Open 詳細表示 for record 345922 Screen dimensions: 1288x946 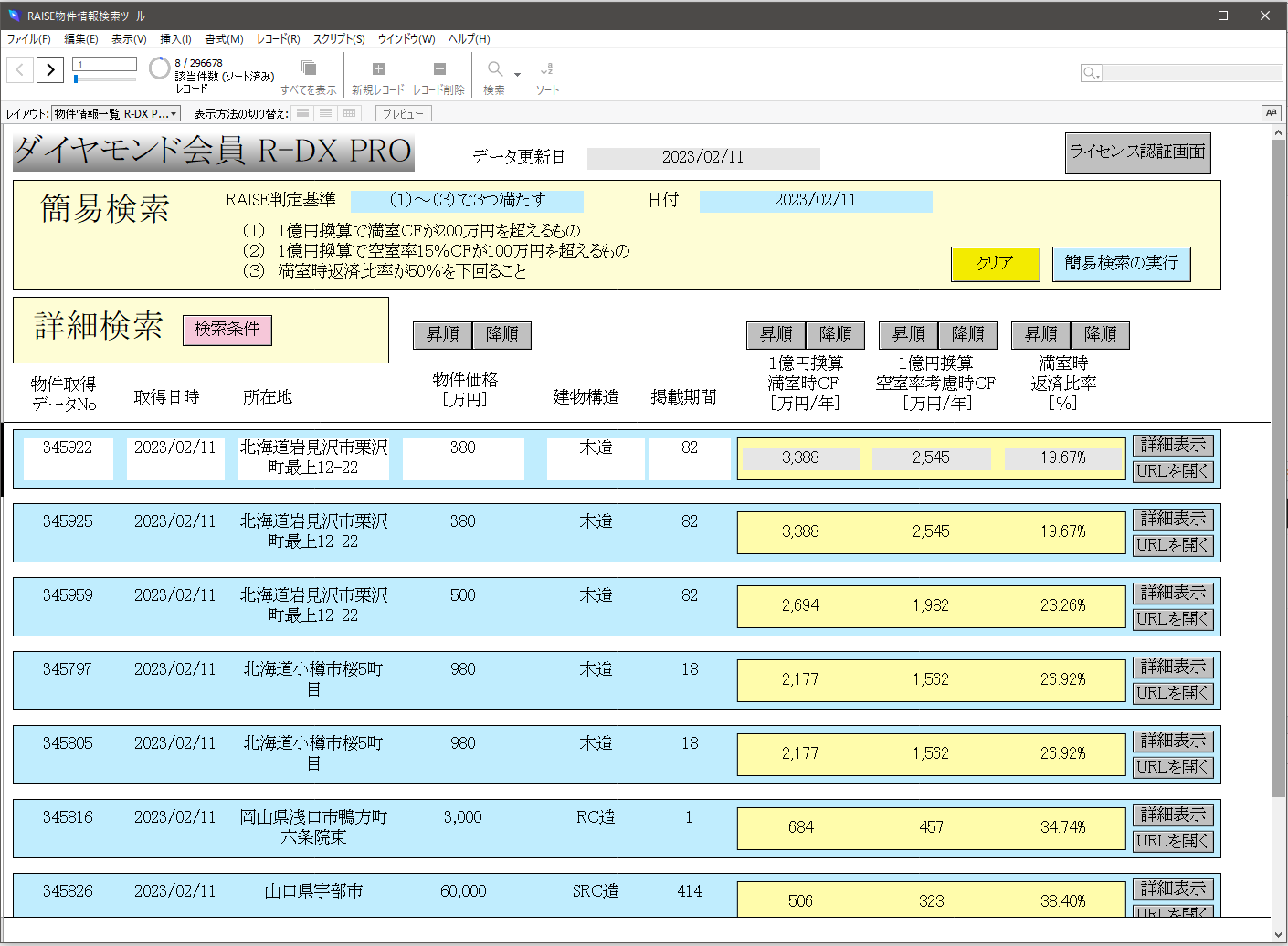[x=1173, y=445]
